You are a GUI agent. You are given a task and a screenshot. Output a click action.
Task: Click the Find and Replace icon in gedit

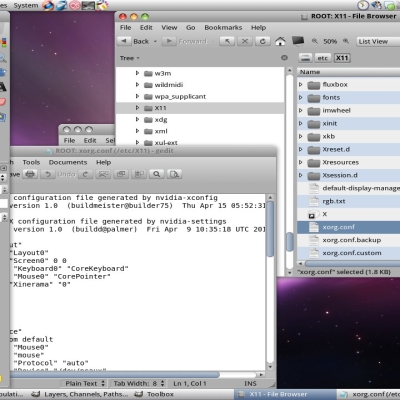[174, 174]
